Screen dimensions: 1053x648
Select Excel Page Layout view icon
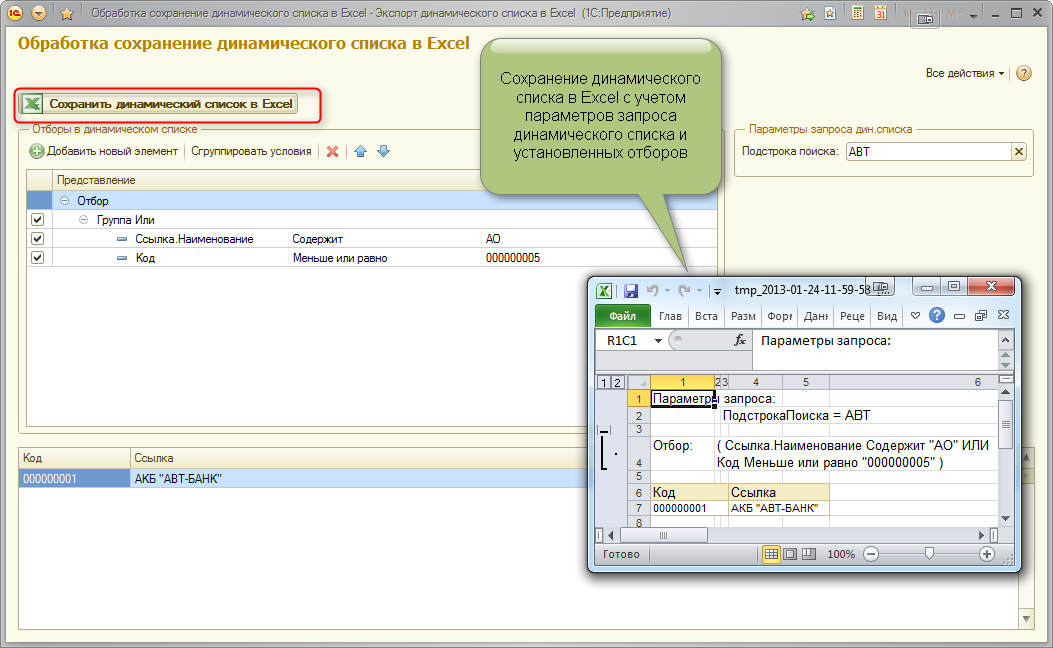pos(790,554)
